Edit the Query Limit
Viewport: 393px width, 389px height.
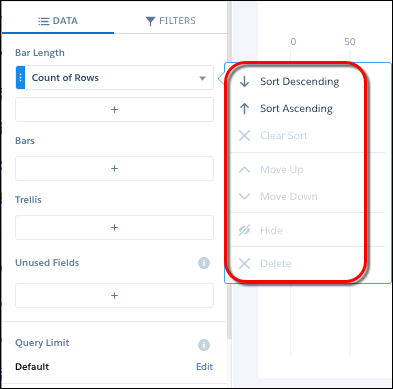coord(204,367)
